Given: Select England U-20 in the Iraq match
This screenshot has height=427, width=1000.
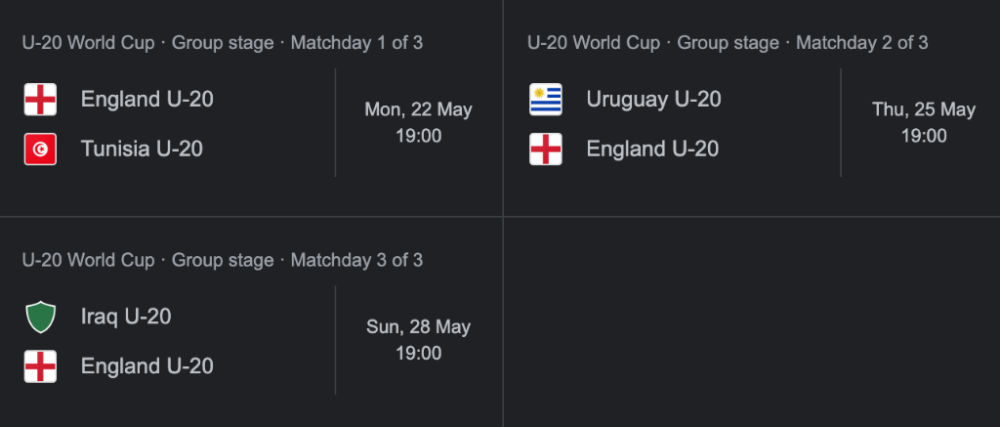Looking at the screenshot, I should click(147, 366).
